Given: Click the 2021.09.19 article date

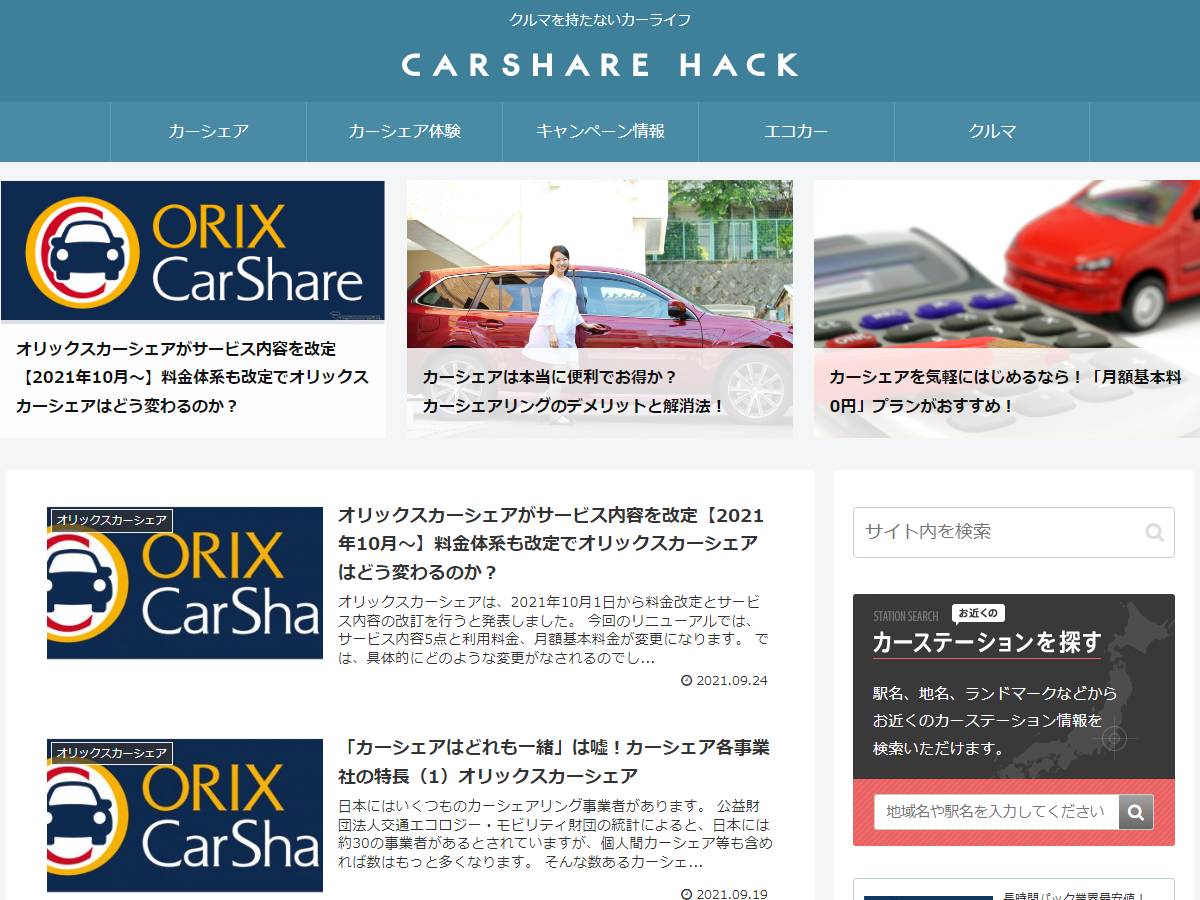Looking at the screenshot, I should click(x=725, y=894).
